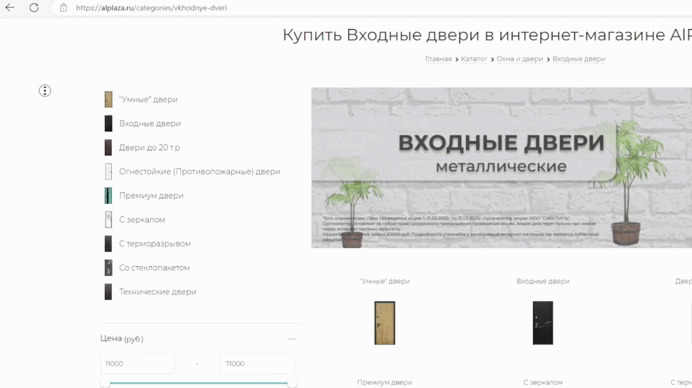Image resolution: width=692 pixels, height=388 pixels.
Task: Click Премиум двери tile label at bottom
Action: point(385,382)
